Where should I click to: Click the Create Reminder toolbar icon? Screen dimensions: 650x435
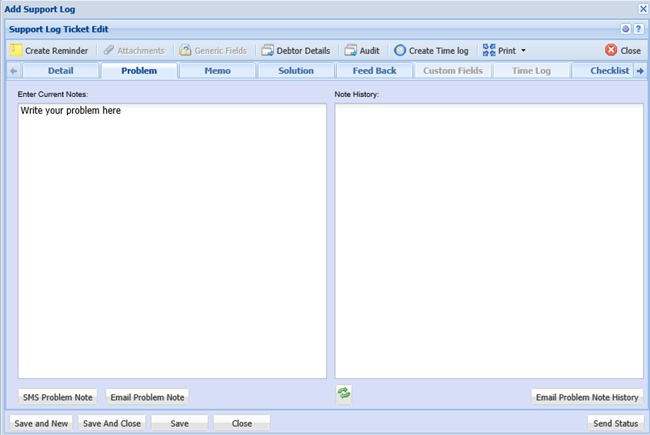click(16, 50)
